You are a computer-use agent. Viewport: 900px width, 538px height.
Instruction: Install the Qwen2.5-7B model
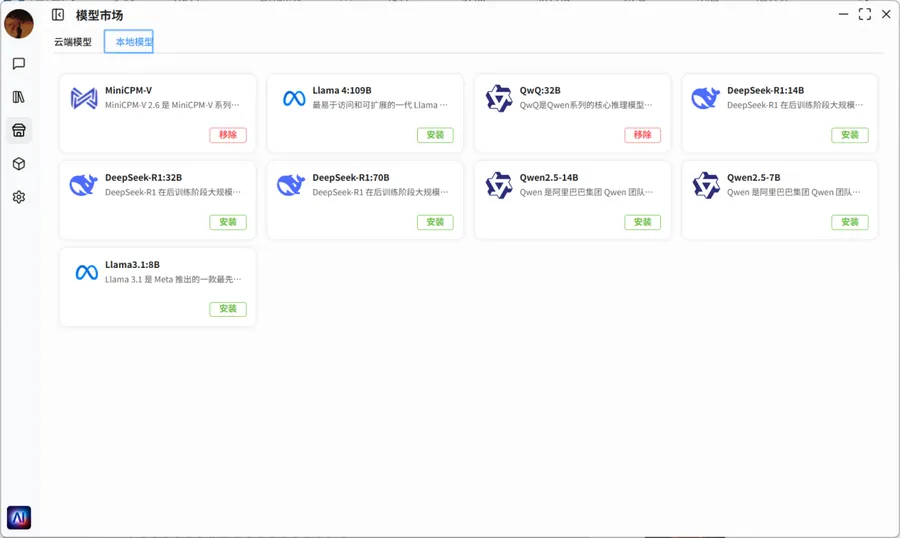pos(849,222)
